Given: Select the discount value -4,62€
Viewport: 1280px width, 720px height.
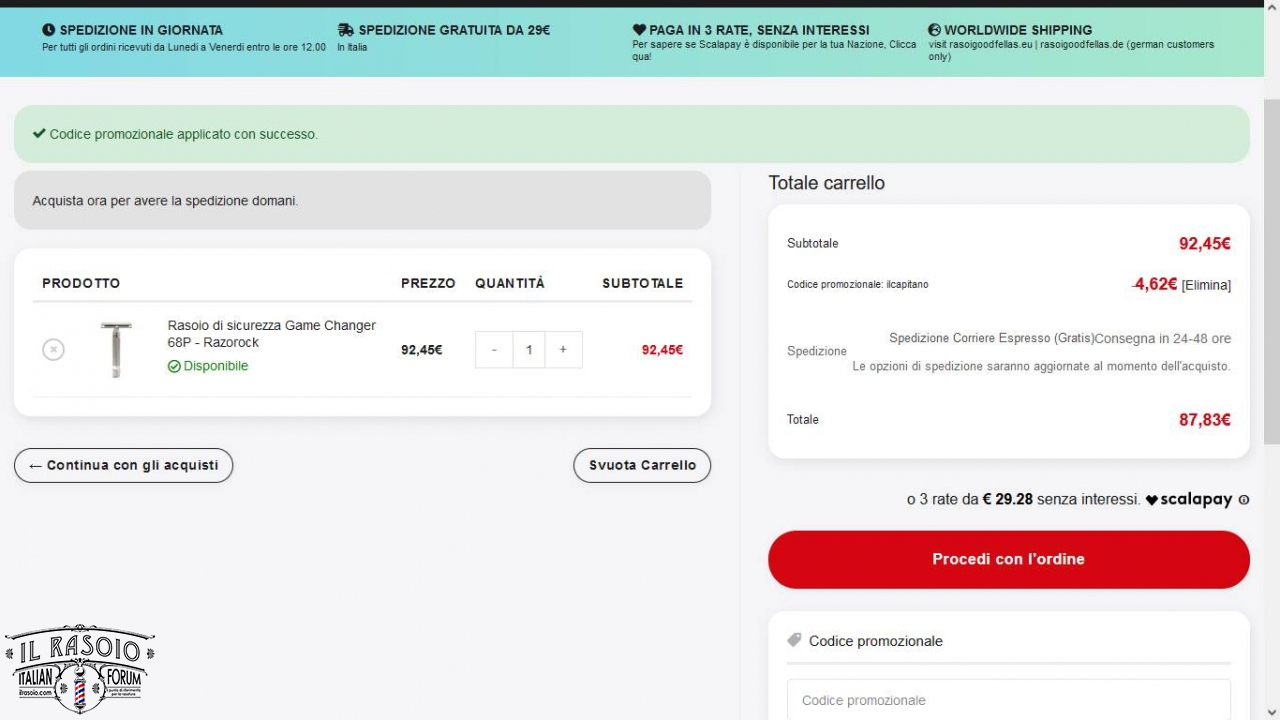Looking at the screenshot, I should coord(1154,284).
